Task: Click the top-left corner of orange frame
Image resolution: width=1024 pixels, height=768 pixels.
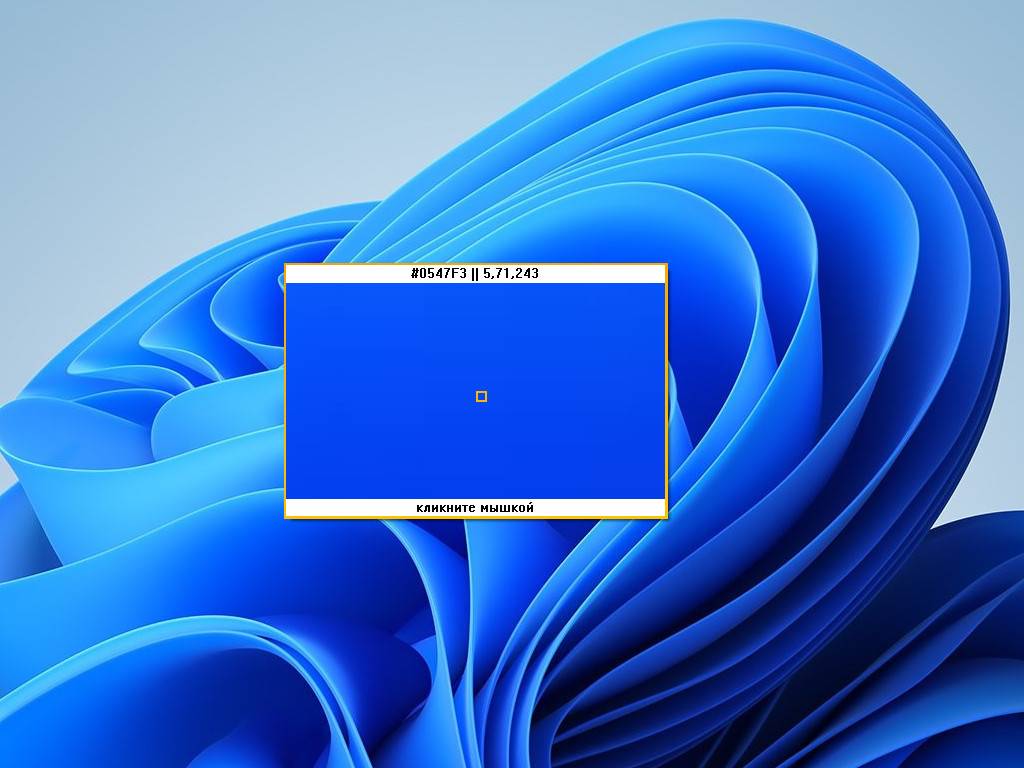Action: pos(285,264)
